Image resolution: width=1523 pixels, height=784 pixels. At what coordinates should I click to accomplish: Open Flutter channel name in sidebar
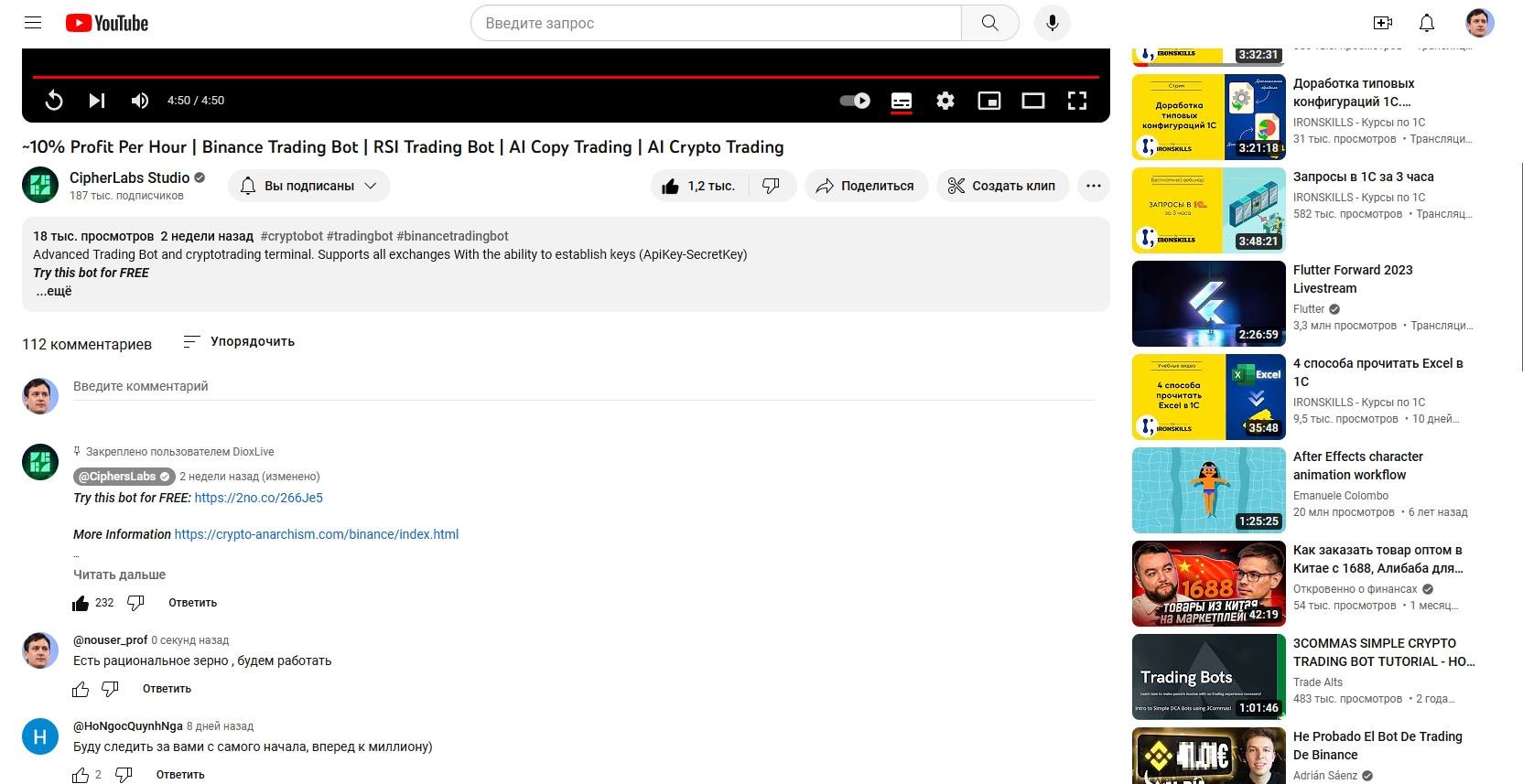[1309, 309]
